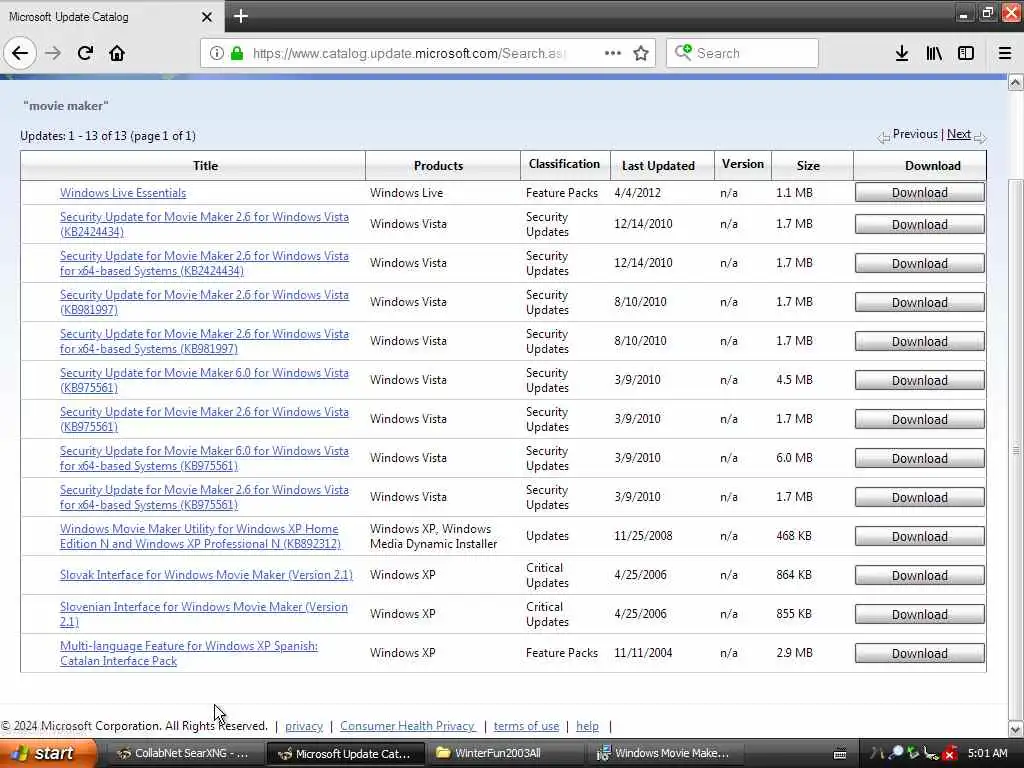1024x768 pixels.
Task: Open Slovak Interface for Movie Maker link
Action: [206, 575]
